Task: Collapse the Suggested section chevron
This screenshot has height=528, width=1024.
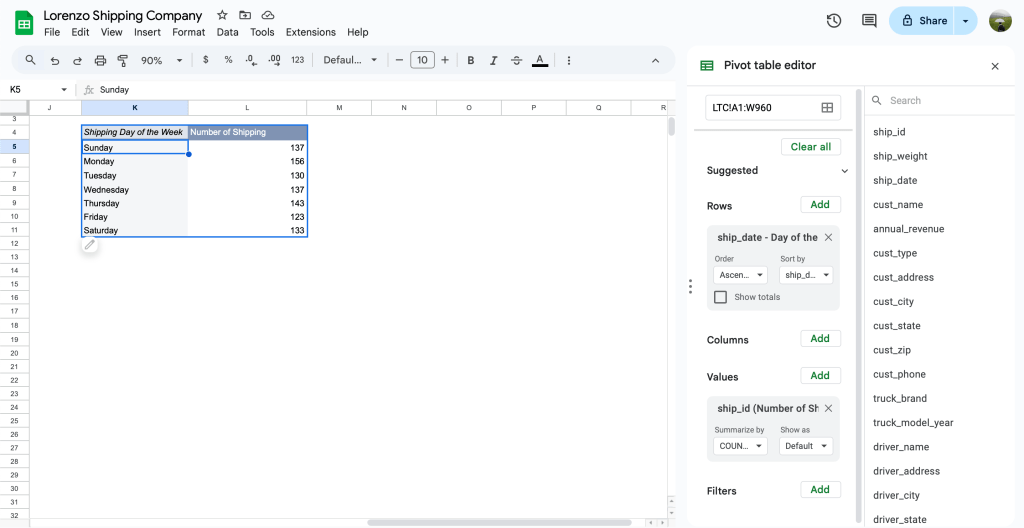Action: click(x=844, y=171)
